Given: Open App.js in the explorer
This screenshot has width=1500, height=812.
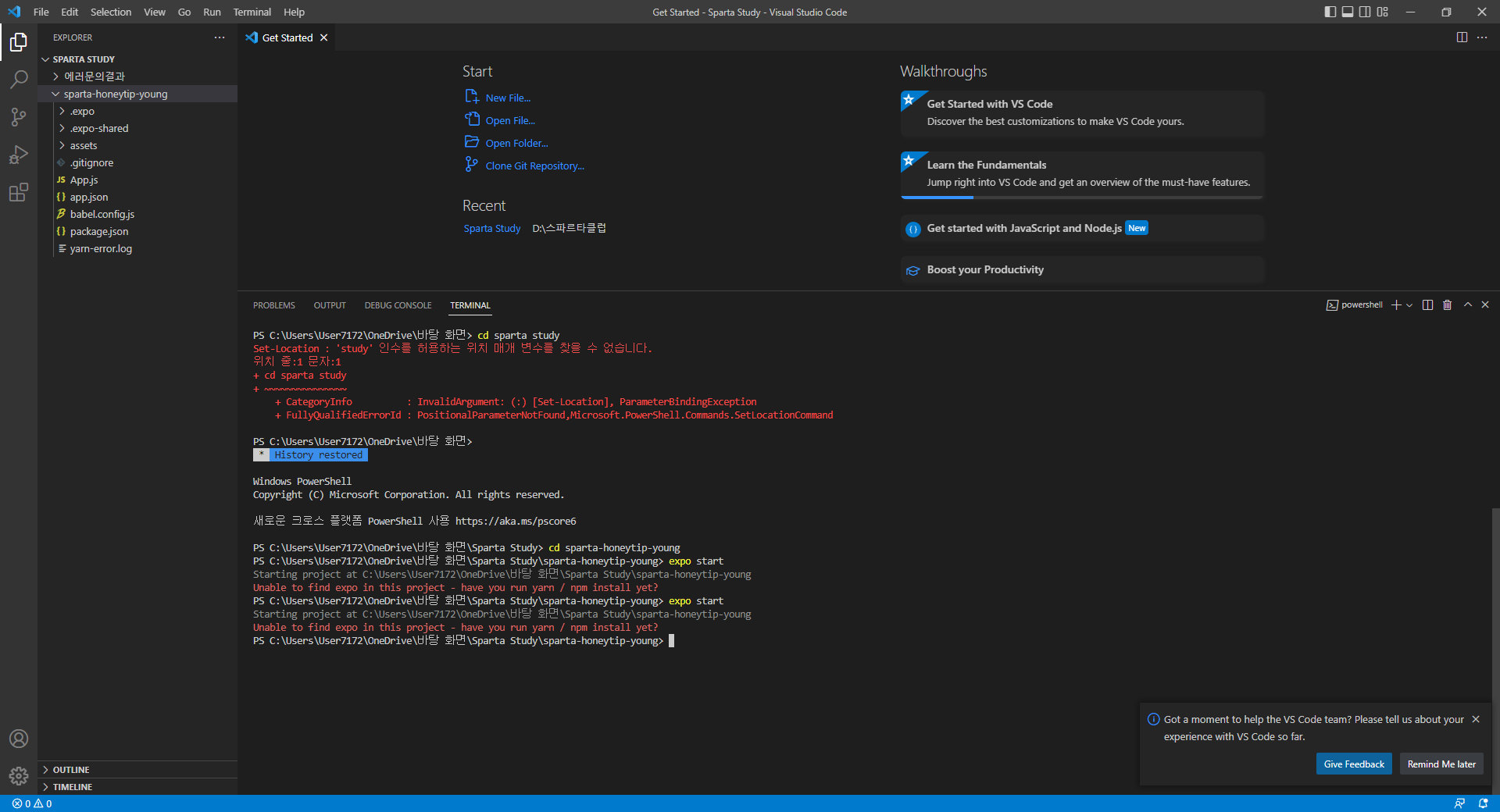Looking at the screenshot, I should click(137, 180).
